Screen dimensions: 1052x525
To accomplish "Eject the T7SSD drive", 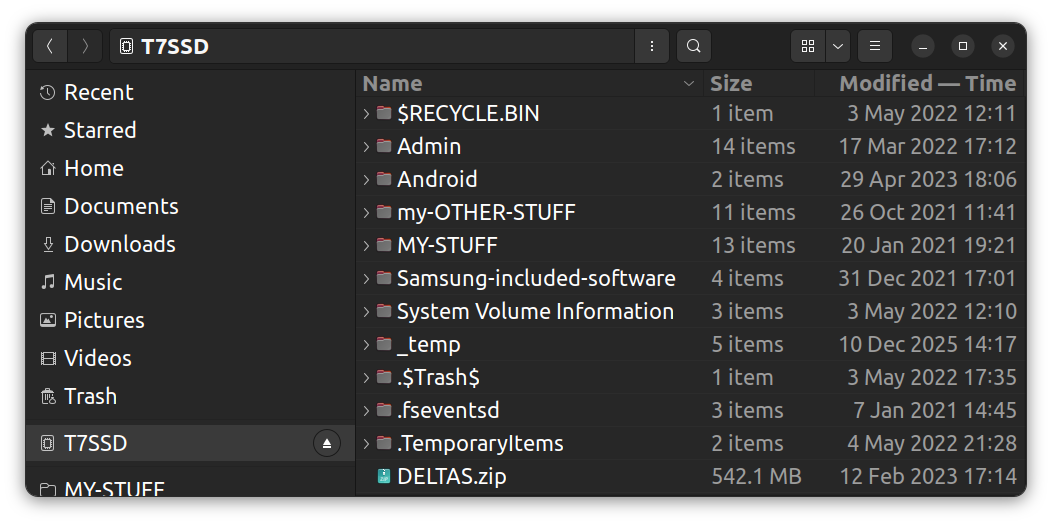I will pos(327,443).
